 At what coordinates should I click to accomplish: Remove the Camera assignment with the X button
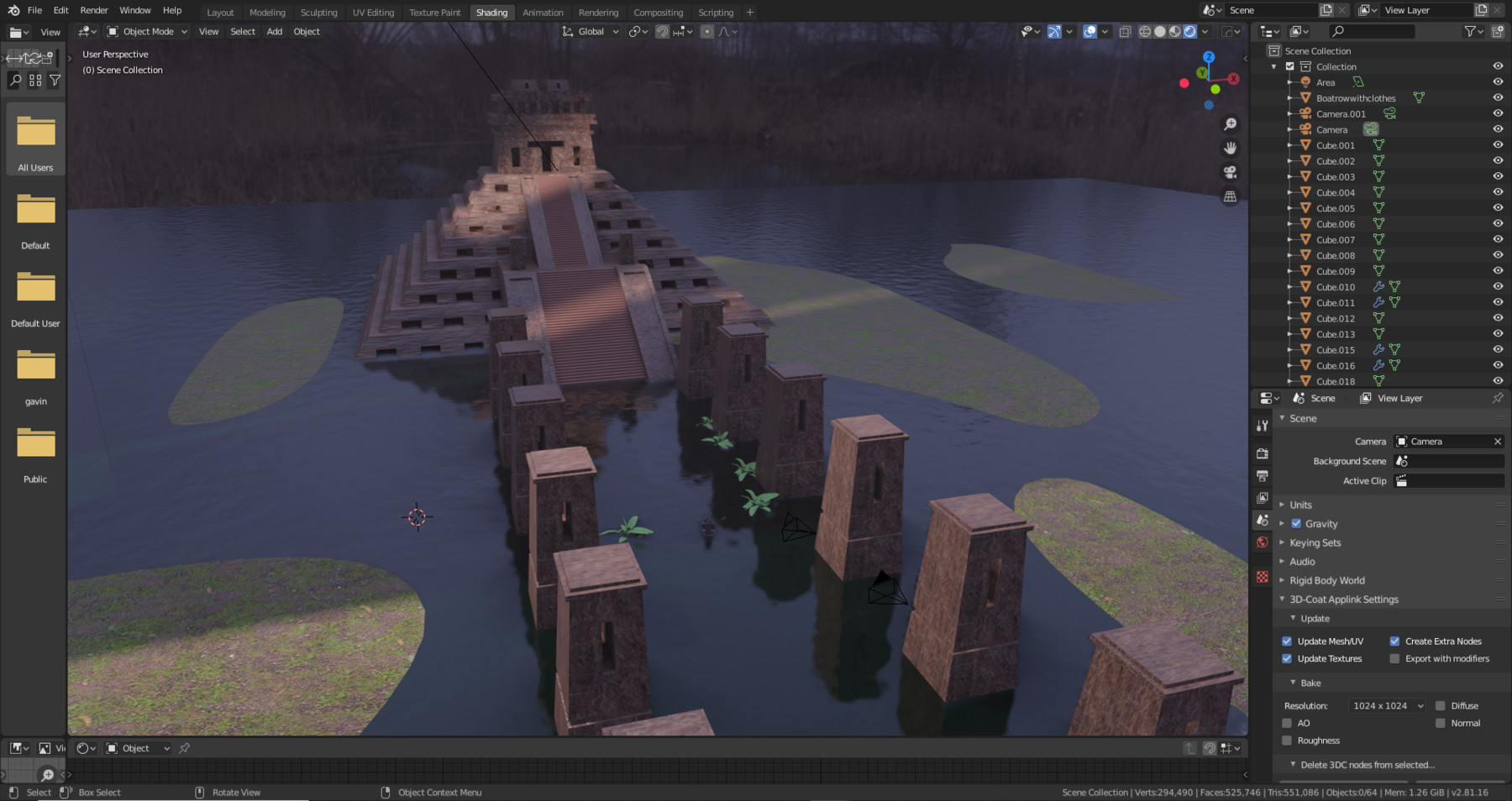[1497, 441]
